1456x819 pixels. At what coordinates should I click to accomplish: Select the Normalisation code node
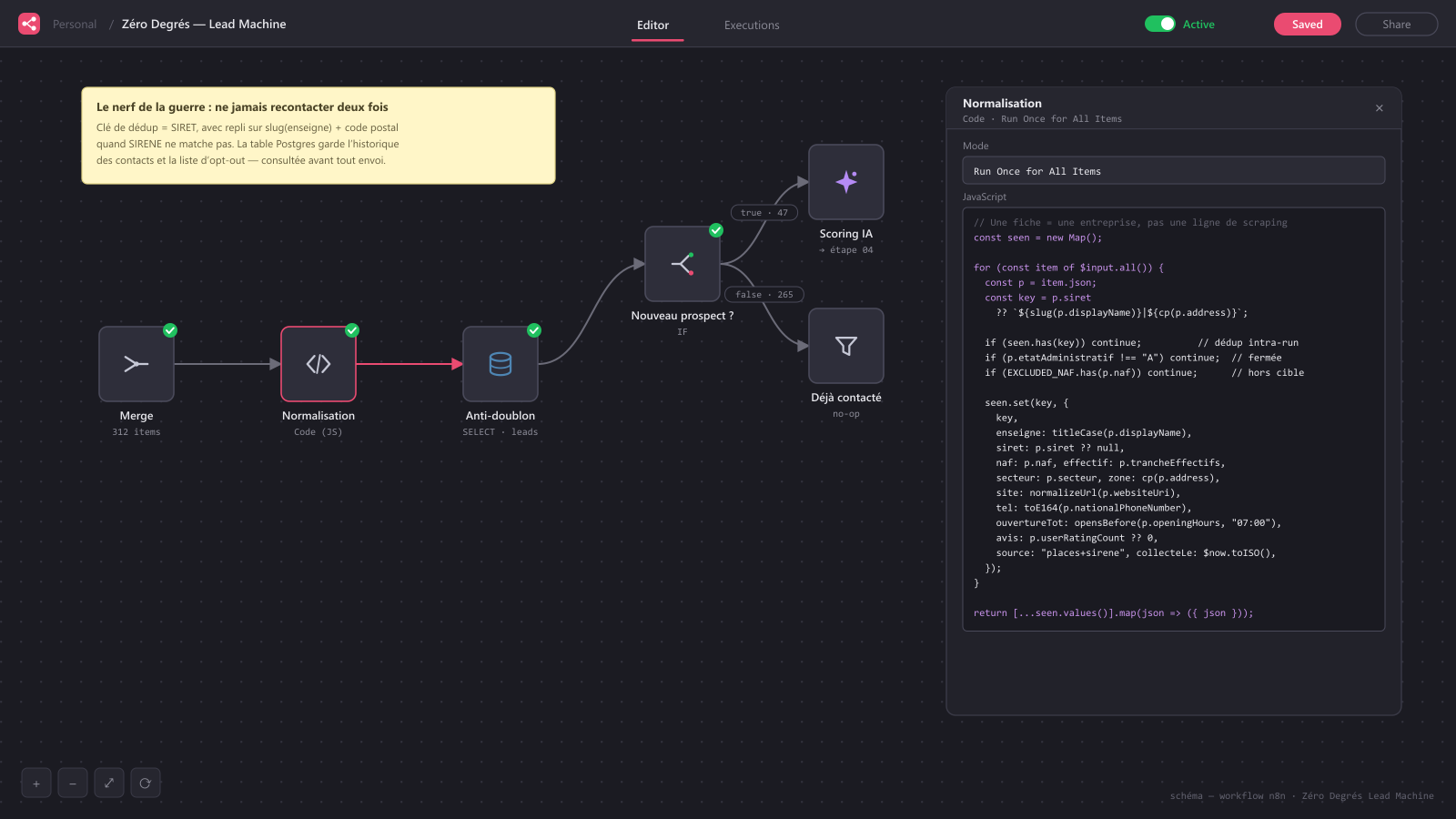[318, 364]
